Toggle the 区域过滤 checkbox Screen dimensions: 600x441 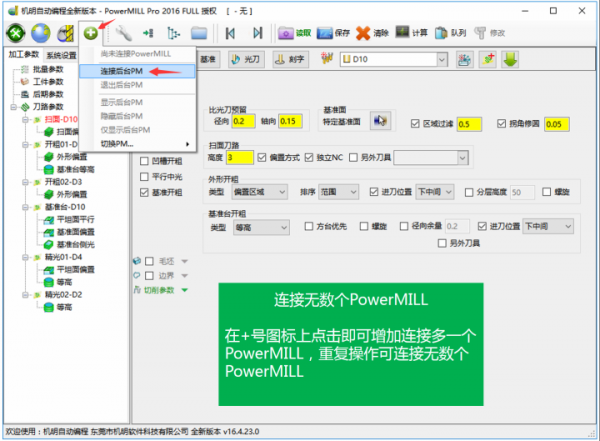pyautogui.click(x=416, y=123)
